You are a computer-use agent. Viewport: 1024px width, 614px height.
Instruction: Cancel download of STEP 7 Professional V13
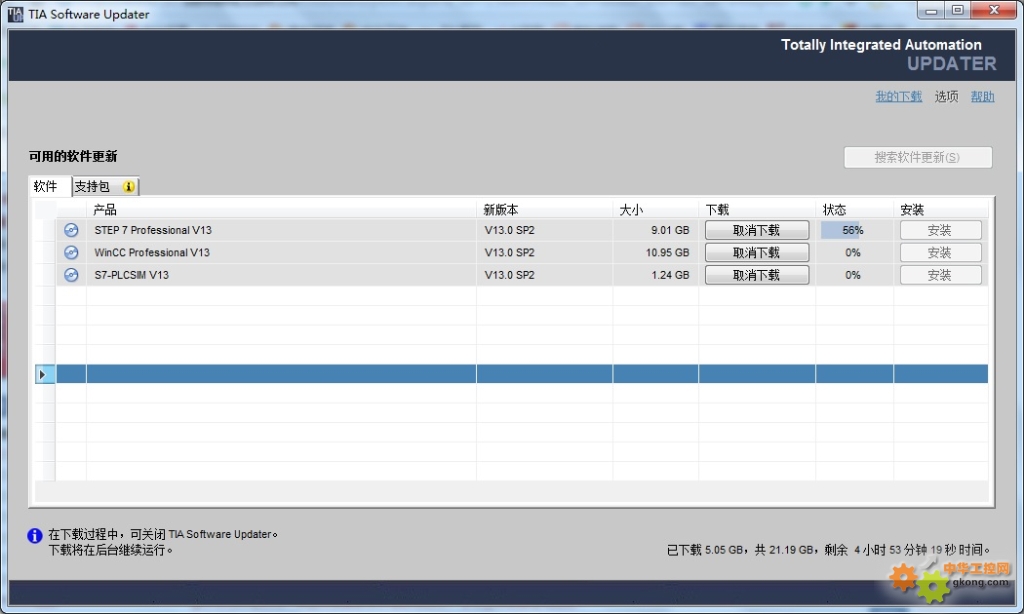click(x=757, y=230)
